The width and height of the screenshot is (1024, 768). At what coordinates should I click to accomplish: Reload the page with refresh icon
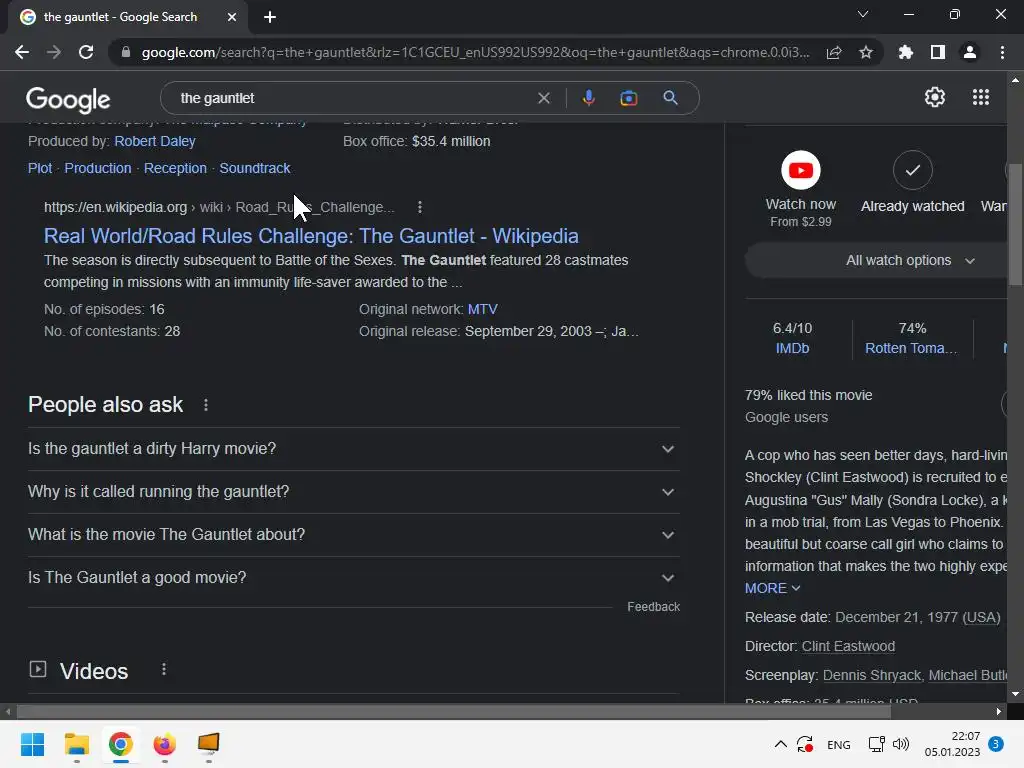click(86, 52)
